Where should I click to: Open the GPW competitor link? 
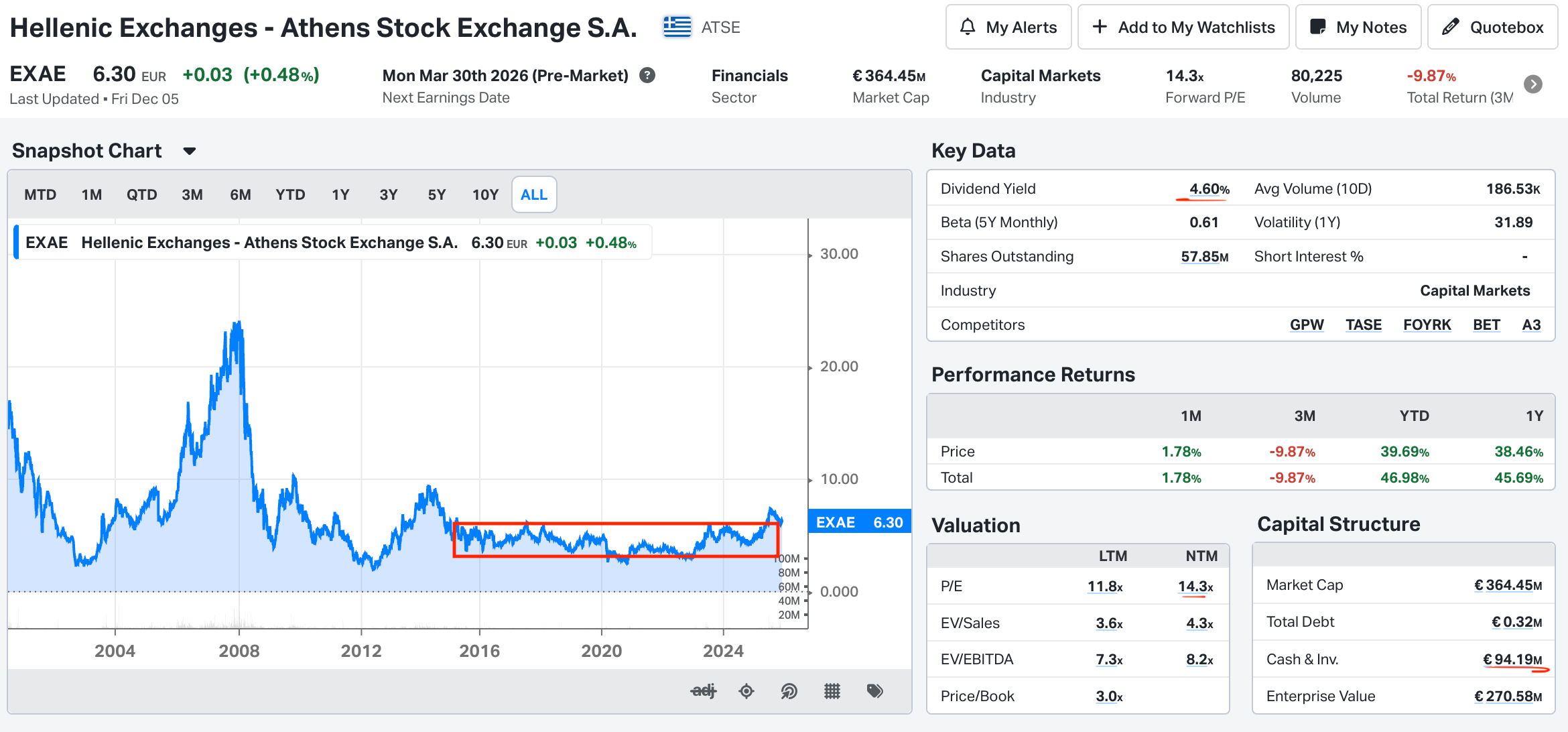click(x=1307, y=324)
